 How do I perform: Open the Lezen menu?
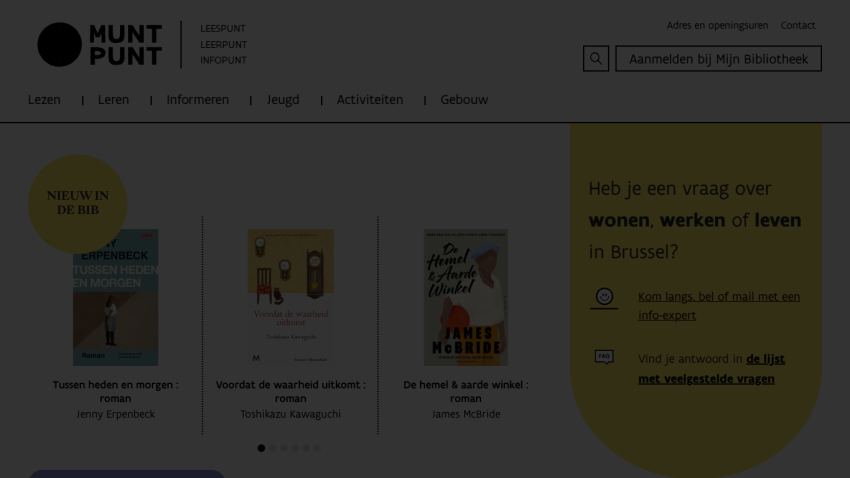pos(44,100)
